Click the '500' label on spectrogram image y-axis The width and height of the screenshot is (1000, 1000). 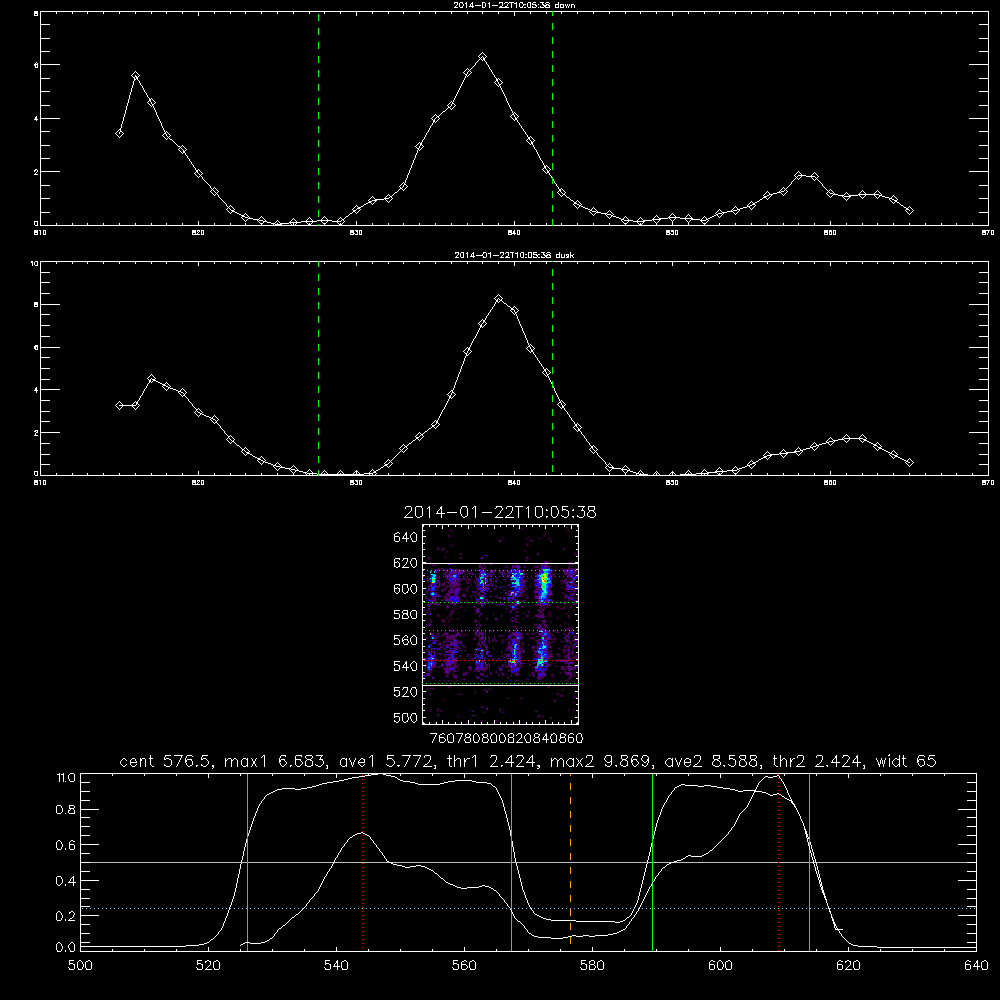[x=405, y=717]
